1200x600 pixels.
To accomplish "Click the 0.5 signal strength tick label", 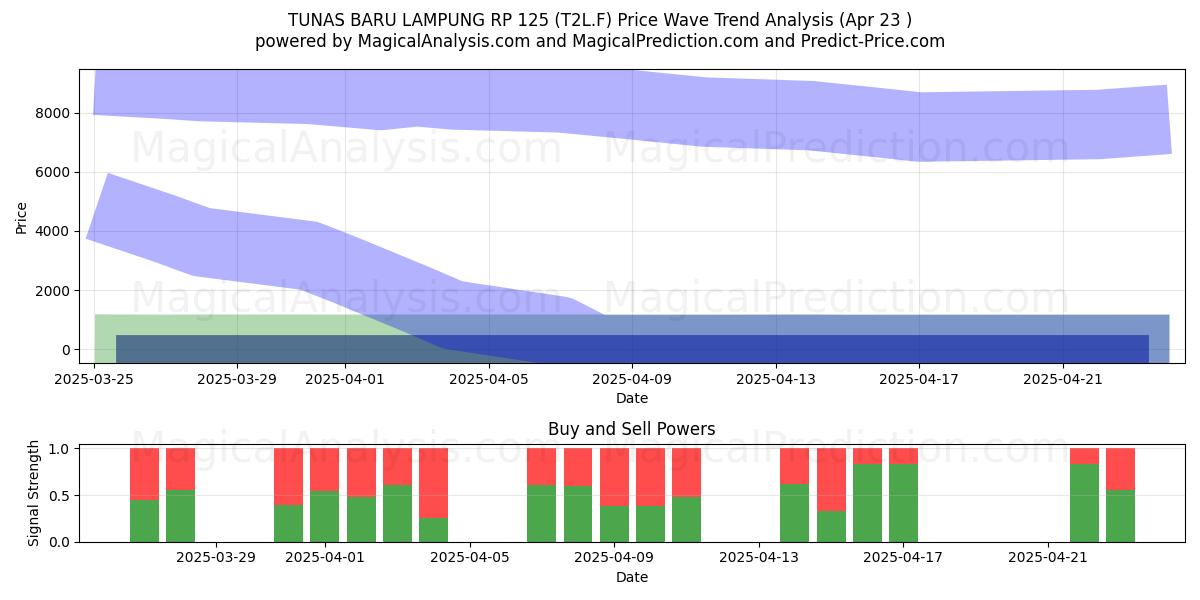I will (x=59, y=495).
